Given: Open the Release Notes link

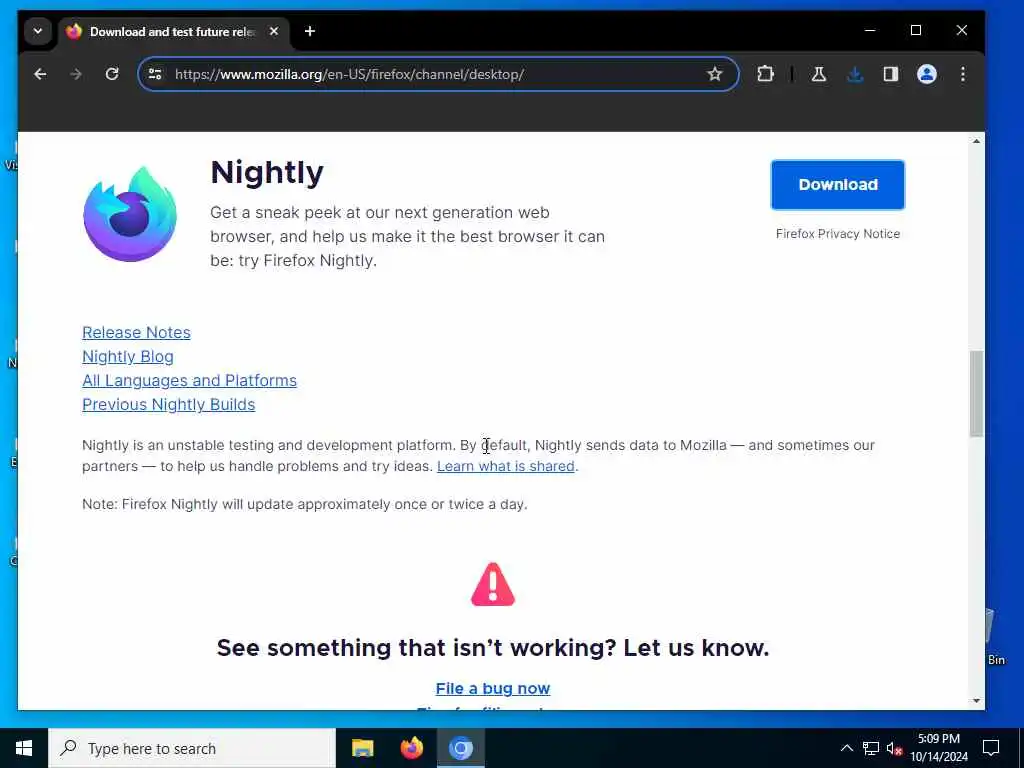Looking at the screenshot, I should click(136, 332).
